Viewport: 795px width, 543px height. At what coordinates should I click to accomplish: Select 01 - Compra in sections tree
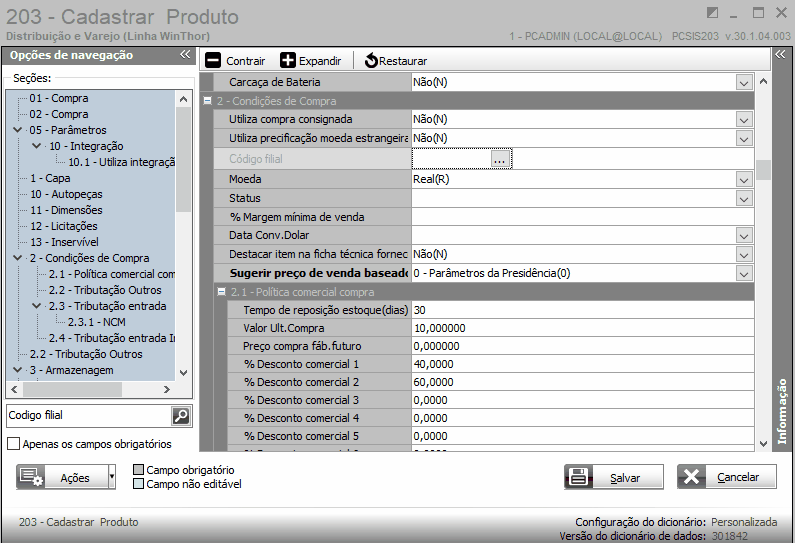pos(59,98)
